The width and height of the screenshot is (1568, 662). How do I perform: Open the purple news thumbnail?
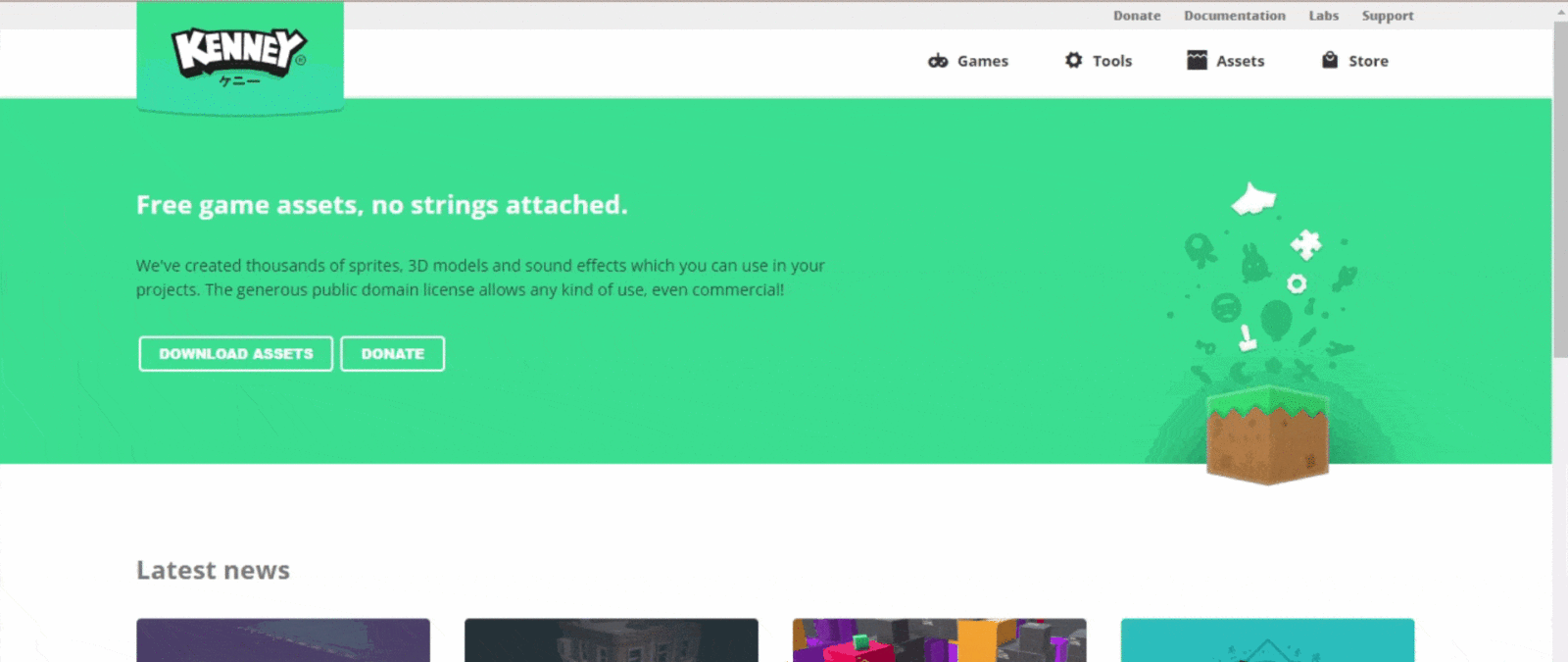(x=283, y=640)
